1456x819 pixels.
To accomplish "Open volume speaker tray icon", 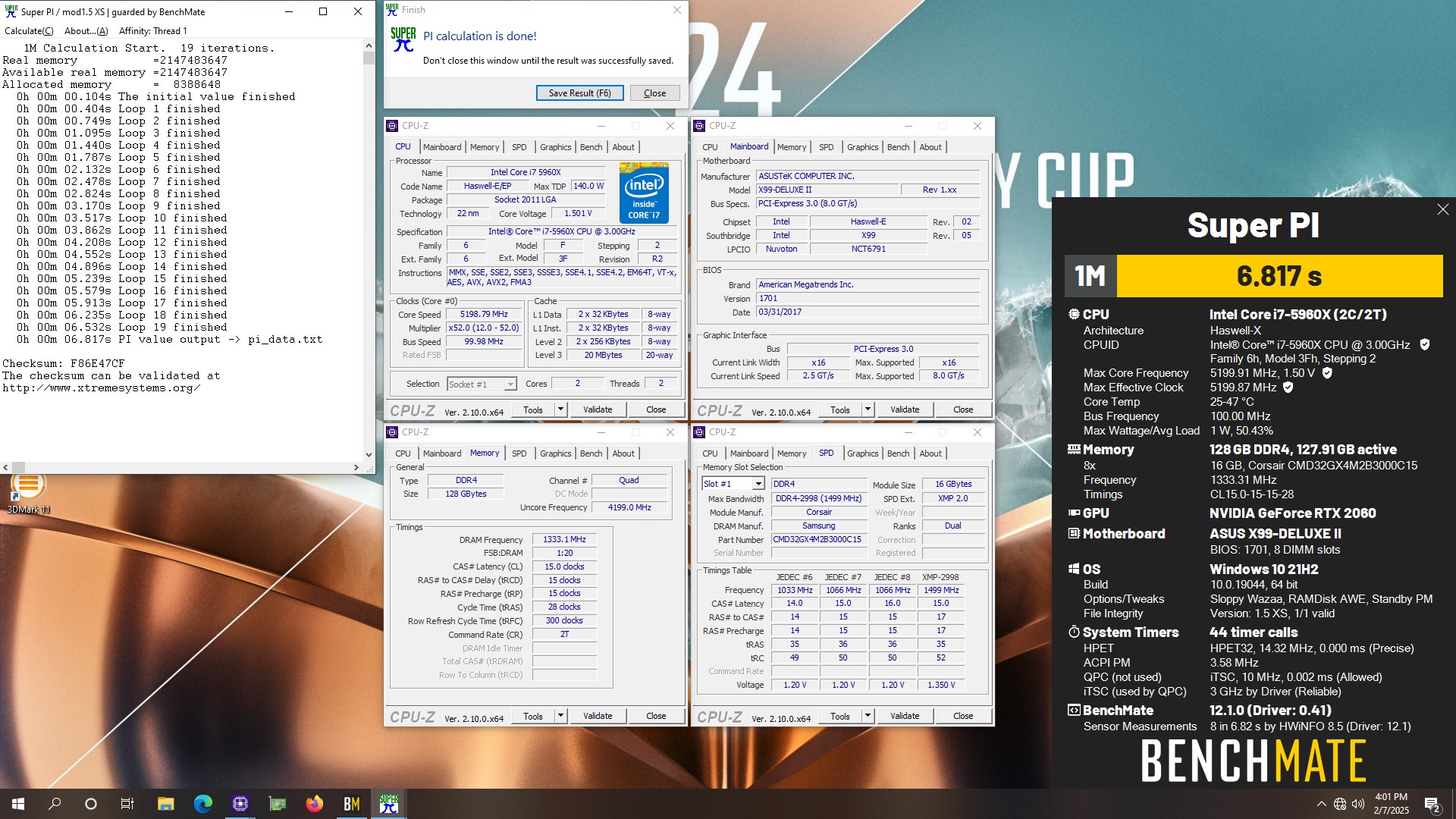I will pyautogui.click(x=1358, y=804).
